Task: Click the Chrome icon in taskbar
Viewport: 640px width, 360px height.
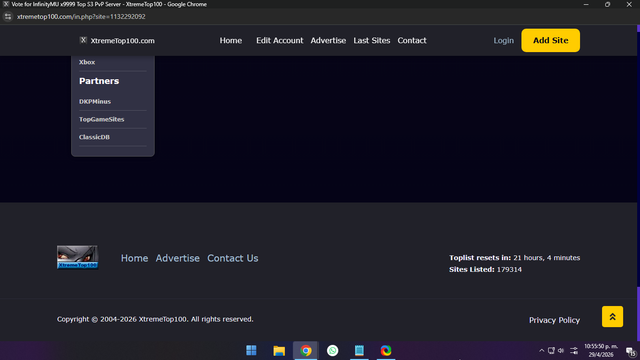Action: [306, 350]
